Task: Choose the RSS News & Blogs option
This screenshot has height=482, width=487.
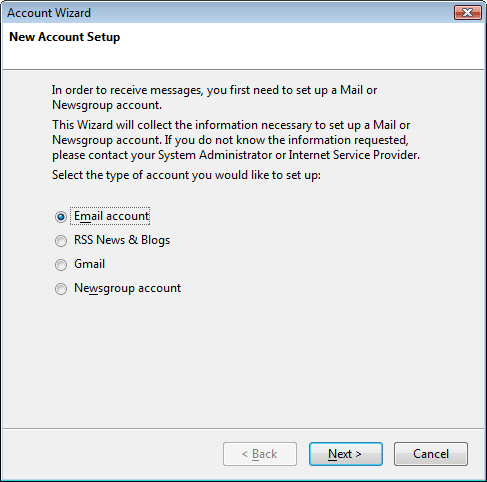Action: [x=61, y=241]
